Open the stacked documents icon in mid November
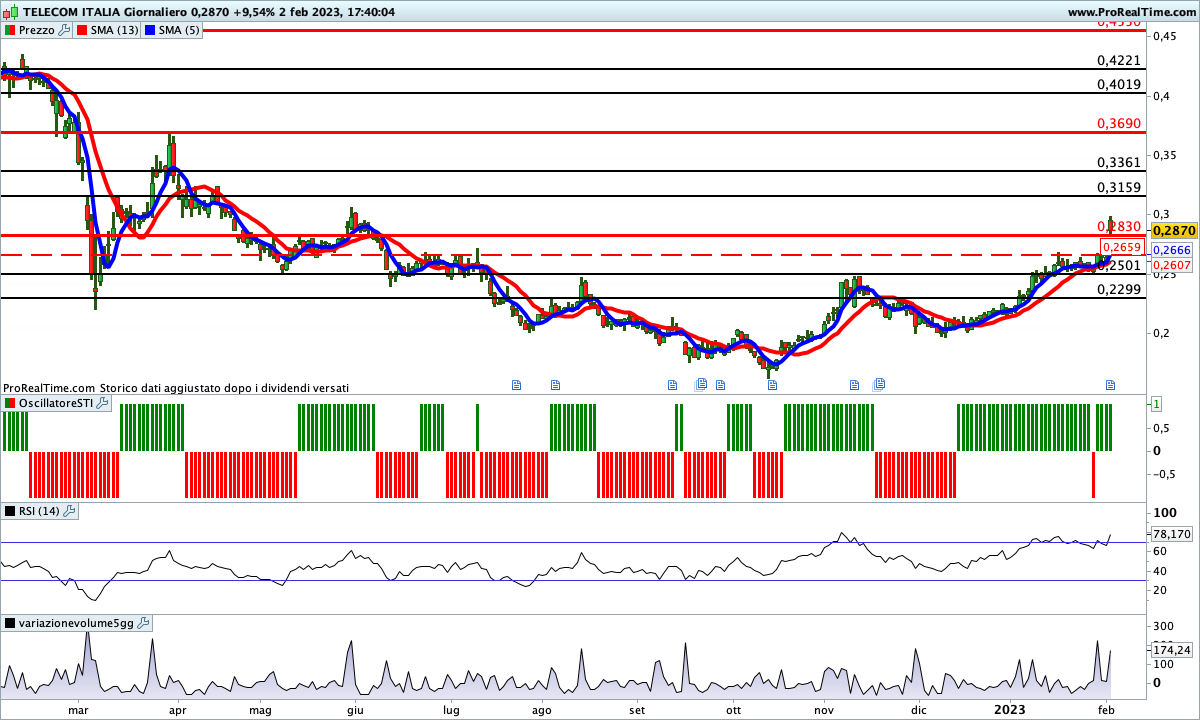The height and width of the screenshot is (720, 1200). click(879, 383)
